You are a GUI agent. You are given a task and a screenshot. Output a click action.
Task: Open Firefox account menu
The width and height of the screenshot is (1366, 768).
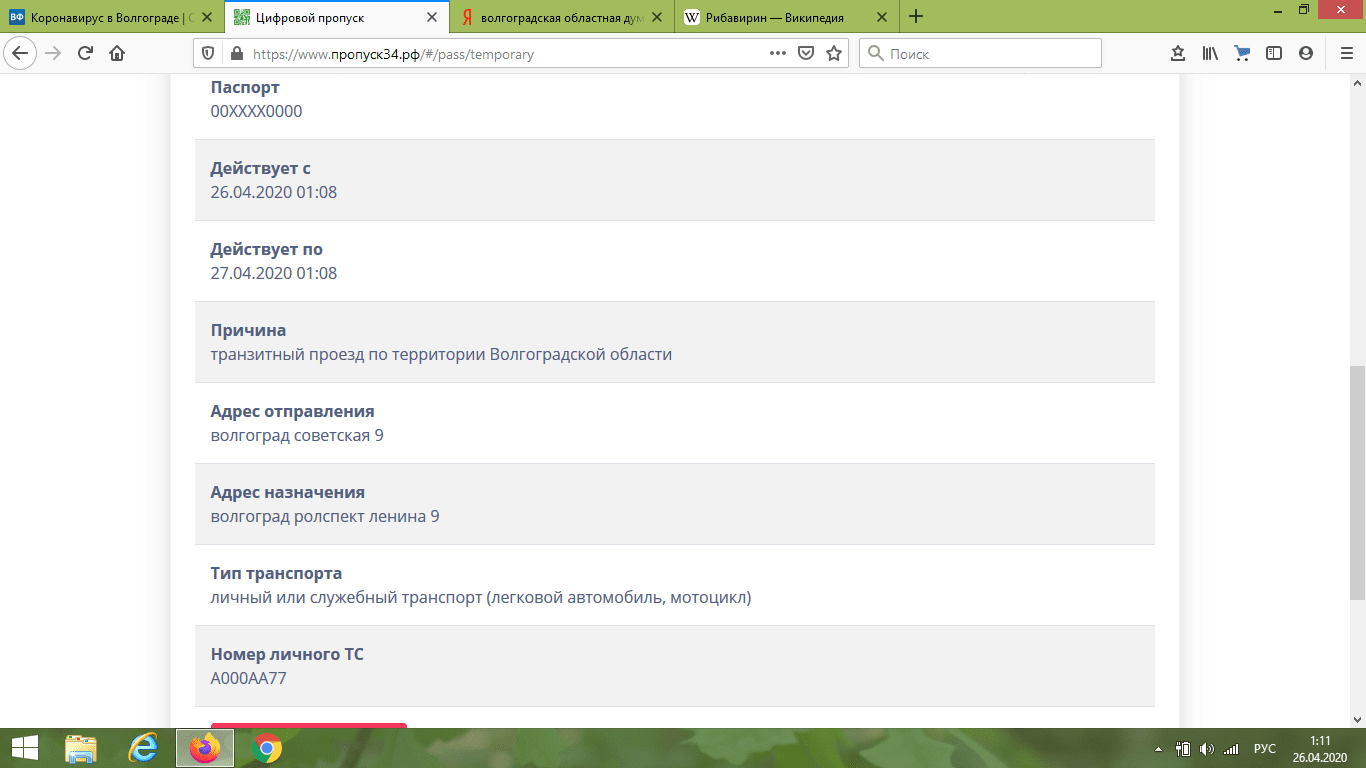(x=1306, y=54)
